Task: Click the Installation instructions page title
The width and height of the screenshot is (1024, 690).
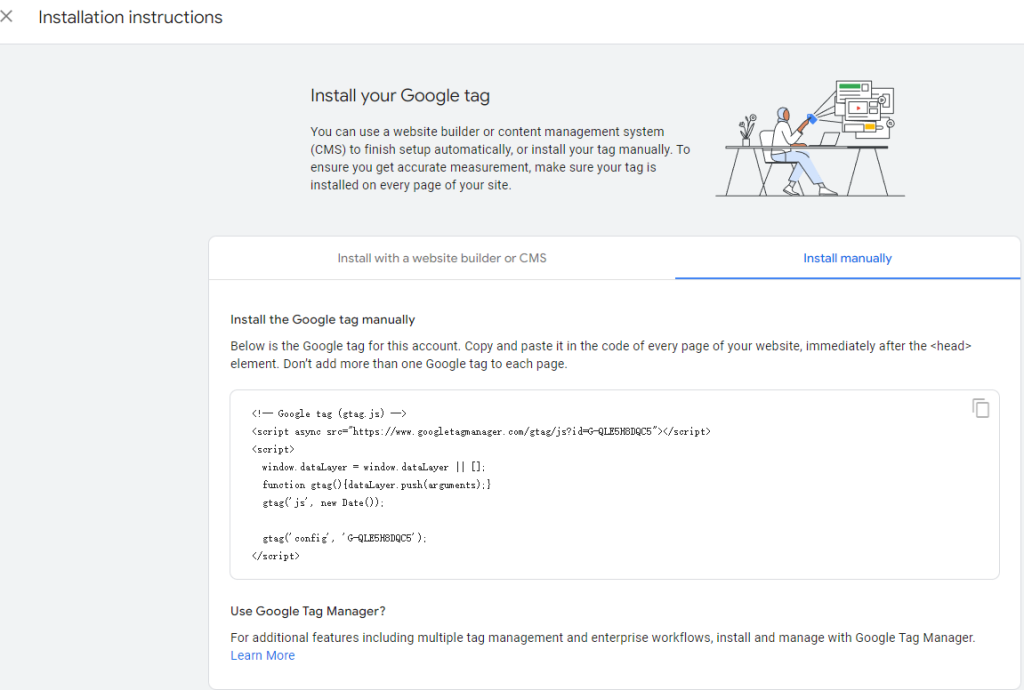Action: pyautogui.click(x=130, y=17)
